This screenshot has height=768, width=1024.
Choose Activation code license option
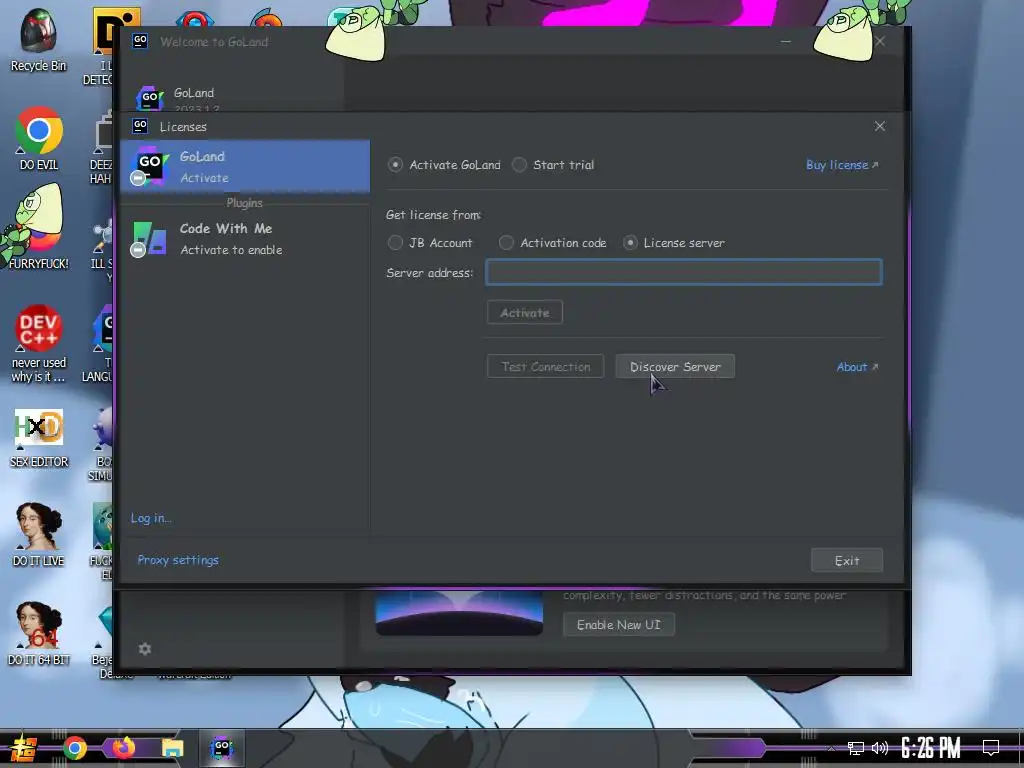(506, 243)
